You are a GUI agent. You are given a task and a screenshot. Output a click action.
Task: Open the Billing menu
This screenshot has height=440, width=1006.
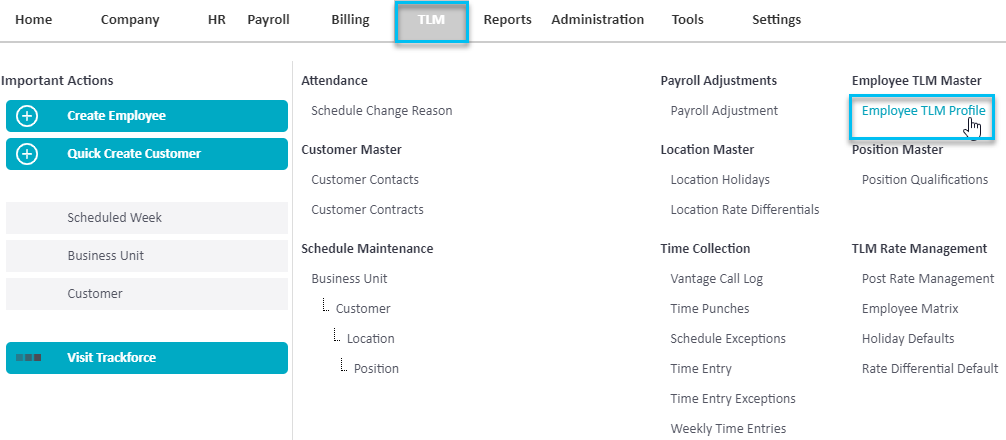[x=350, y=20]
